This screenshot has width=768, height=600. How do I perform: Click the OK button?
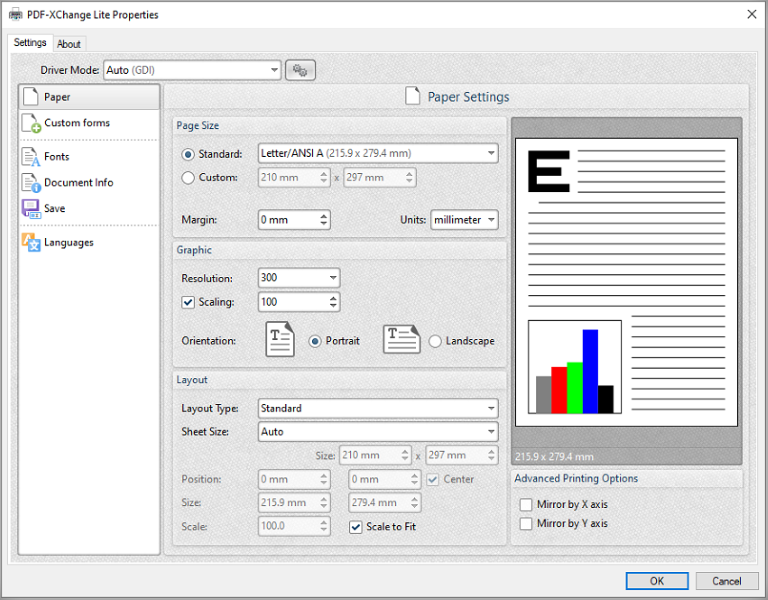pos(657,581)
